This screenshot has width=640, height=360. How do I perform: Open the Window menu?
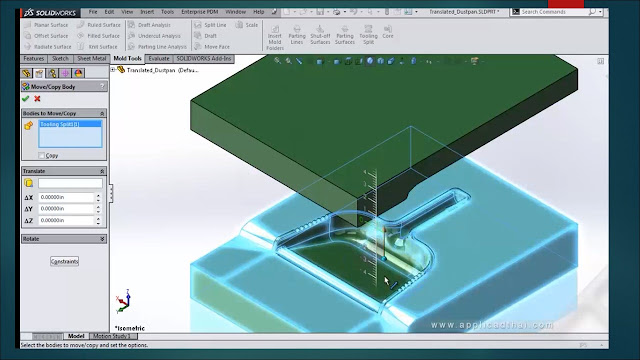236,12
